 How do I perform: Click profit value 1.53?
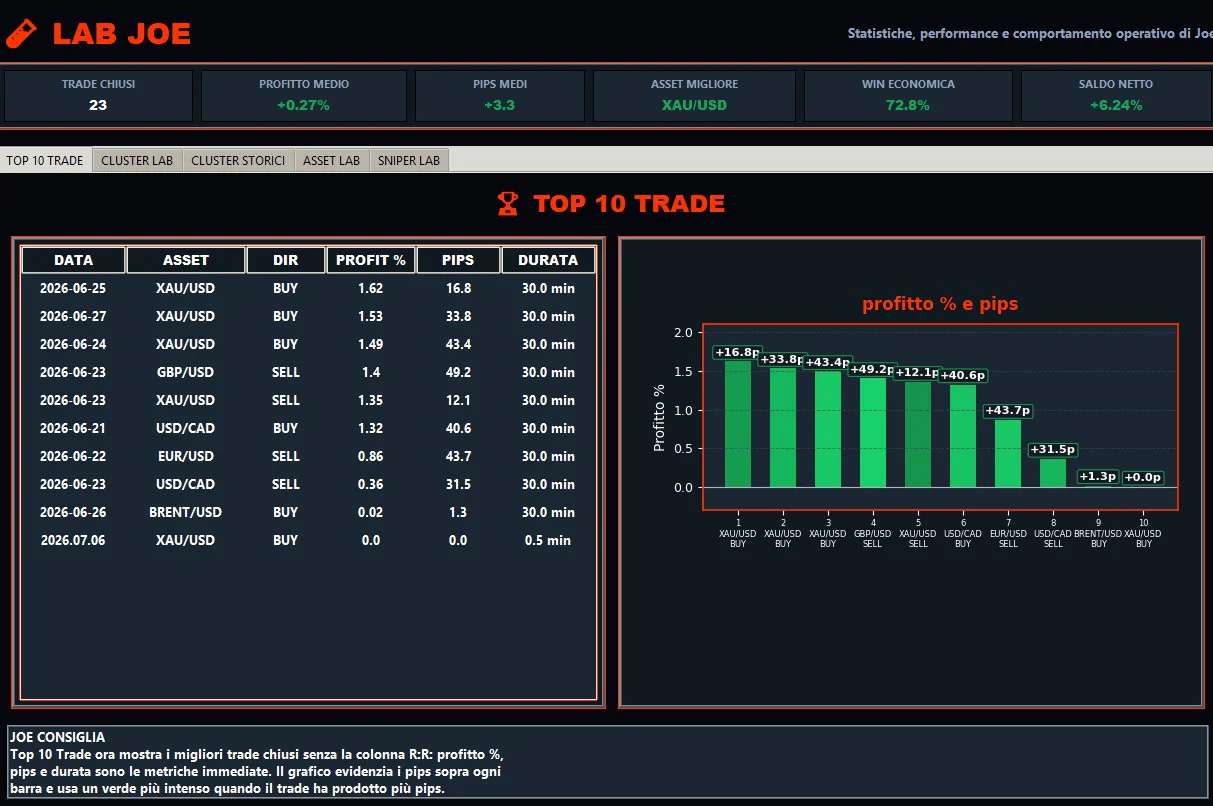(x=371, y=316)
